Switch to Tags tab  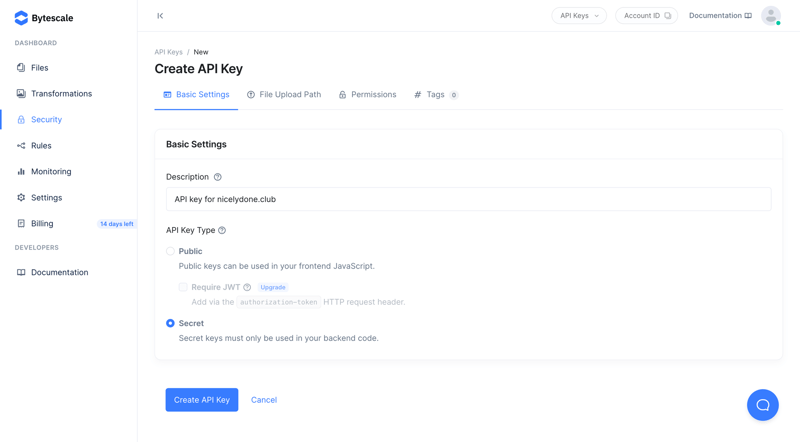click(436, 94)
